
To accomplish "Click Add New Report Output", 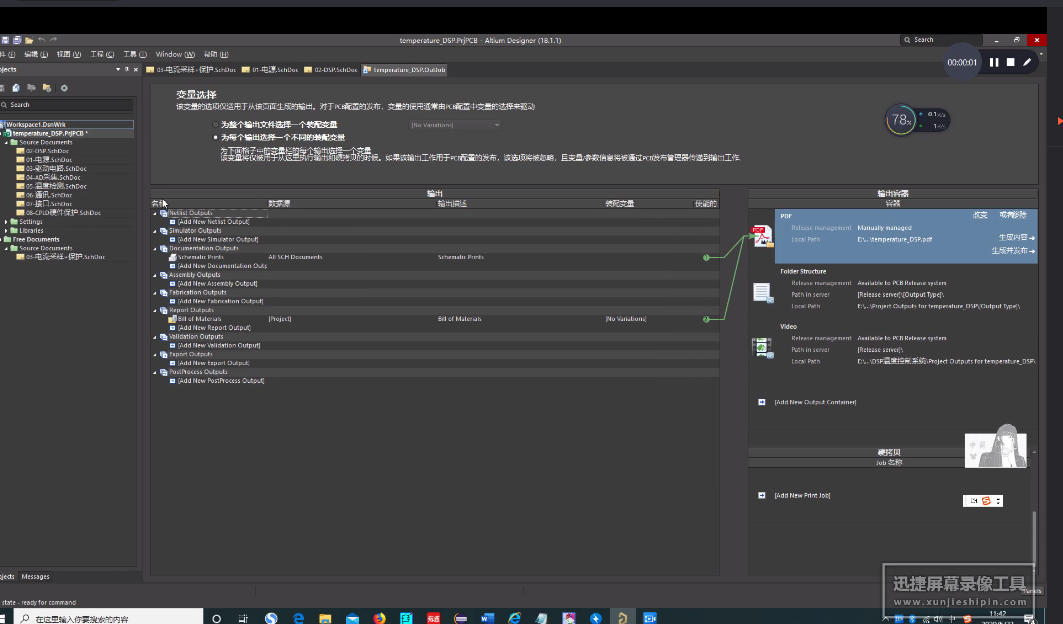I will point(214,328).
